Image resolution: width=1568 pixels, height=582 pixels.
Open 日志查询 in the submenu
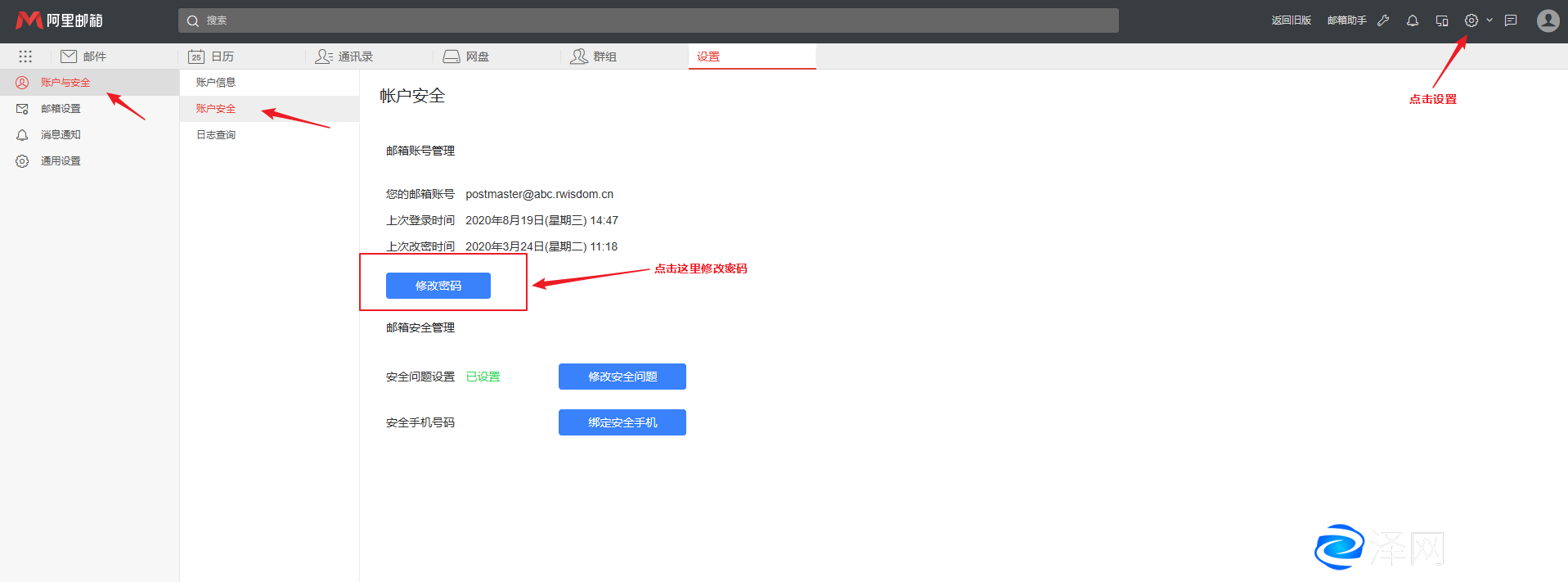coord(216,135)
